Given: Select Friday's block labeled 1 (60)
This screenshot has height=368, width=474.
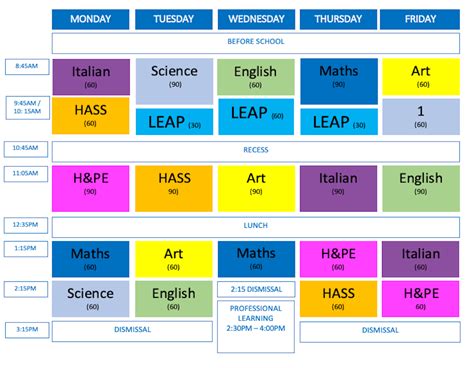Looking at the screenshot, I should 421,116.
